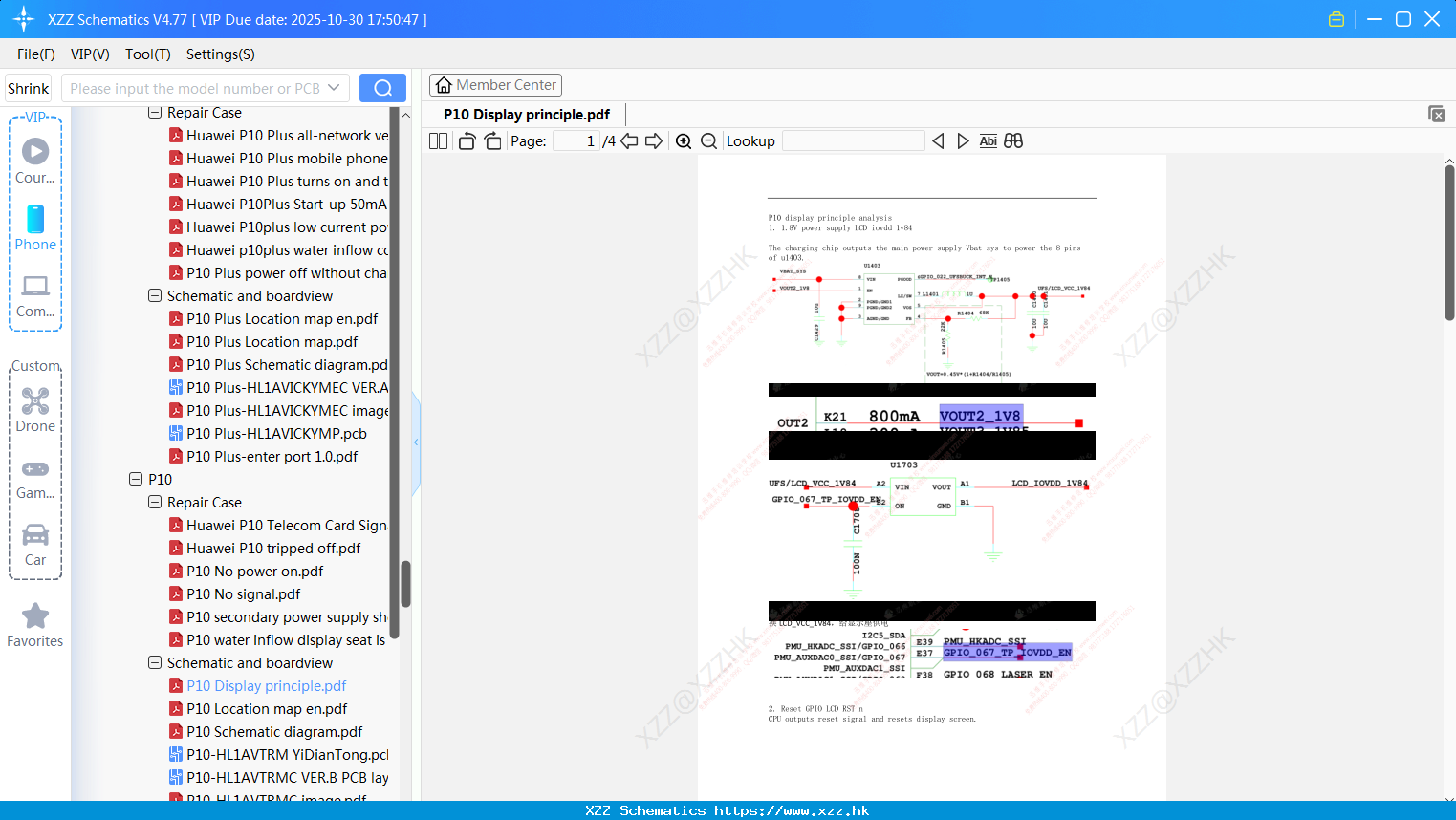Find next lookup match triangle
The image size is (1456, 820).
963,141
